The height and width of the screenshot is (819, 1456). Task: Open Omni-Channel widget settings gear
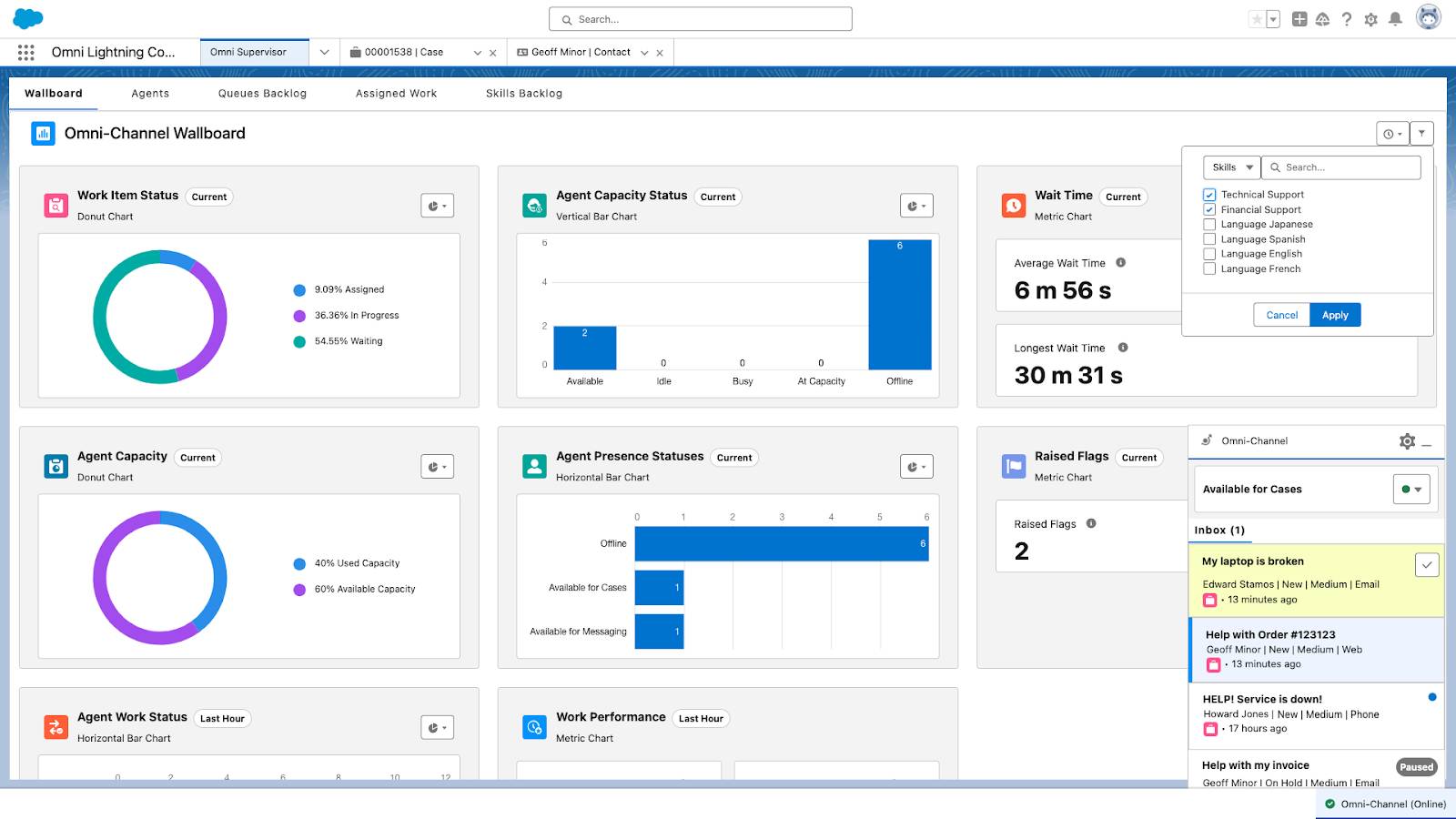[1408, 441]
